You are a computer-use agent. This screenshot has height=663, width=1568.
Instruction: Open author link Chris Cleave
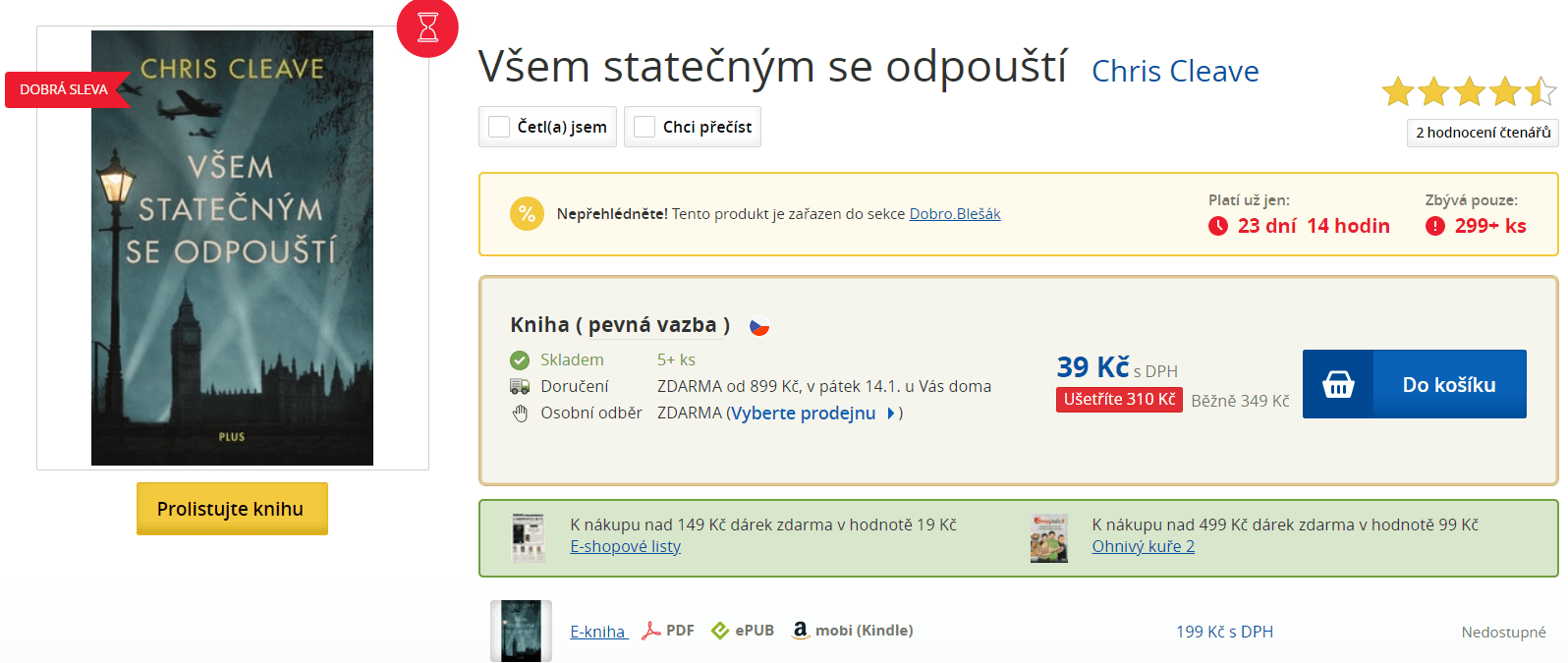[1175, 72]
